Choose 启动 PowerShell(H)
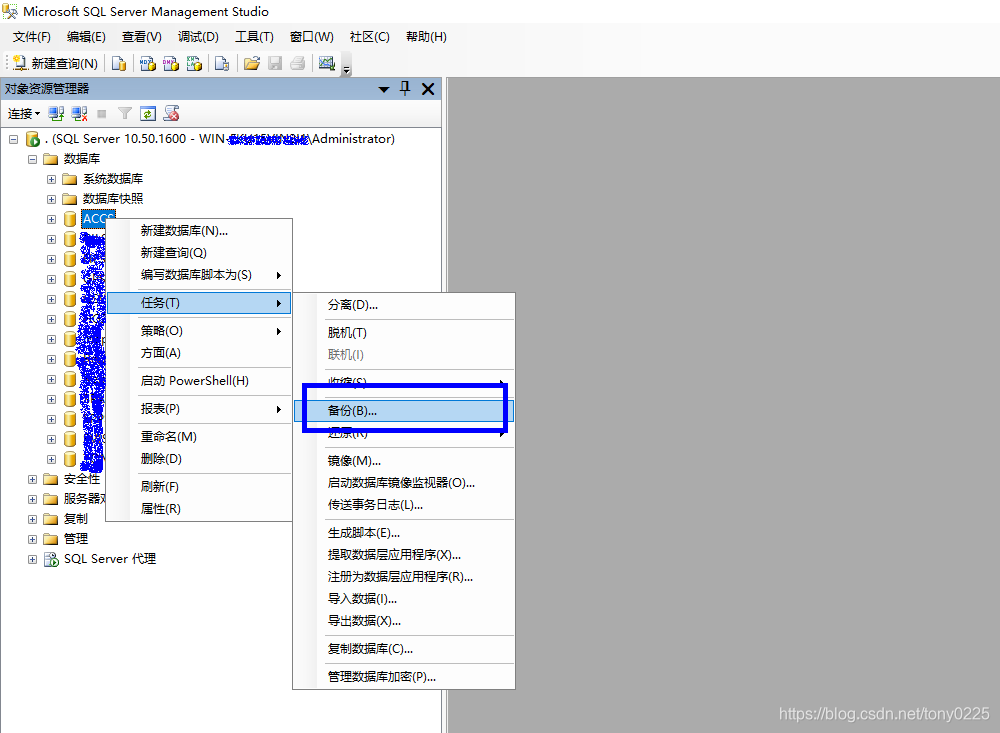Screen dimensions: 1000x733 pos(199,381)
